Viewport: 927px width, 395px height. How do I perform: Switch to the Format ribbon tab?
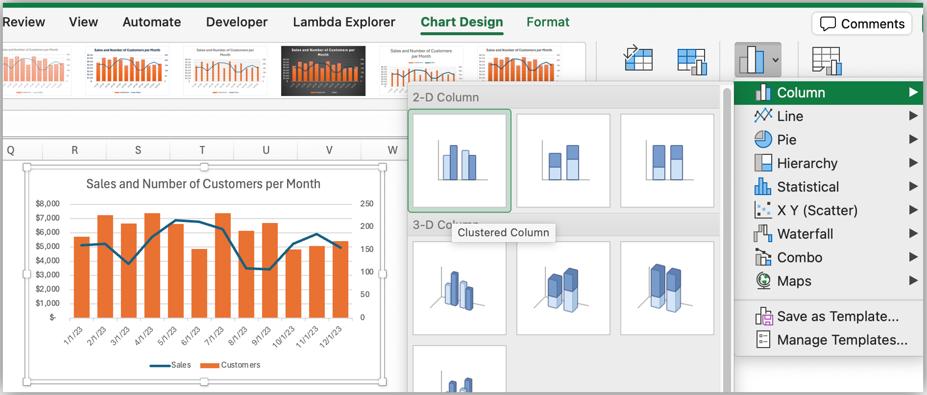(548, 22)
